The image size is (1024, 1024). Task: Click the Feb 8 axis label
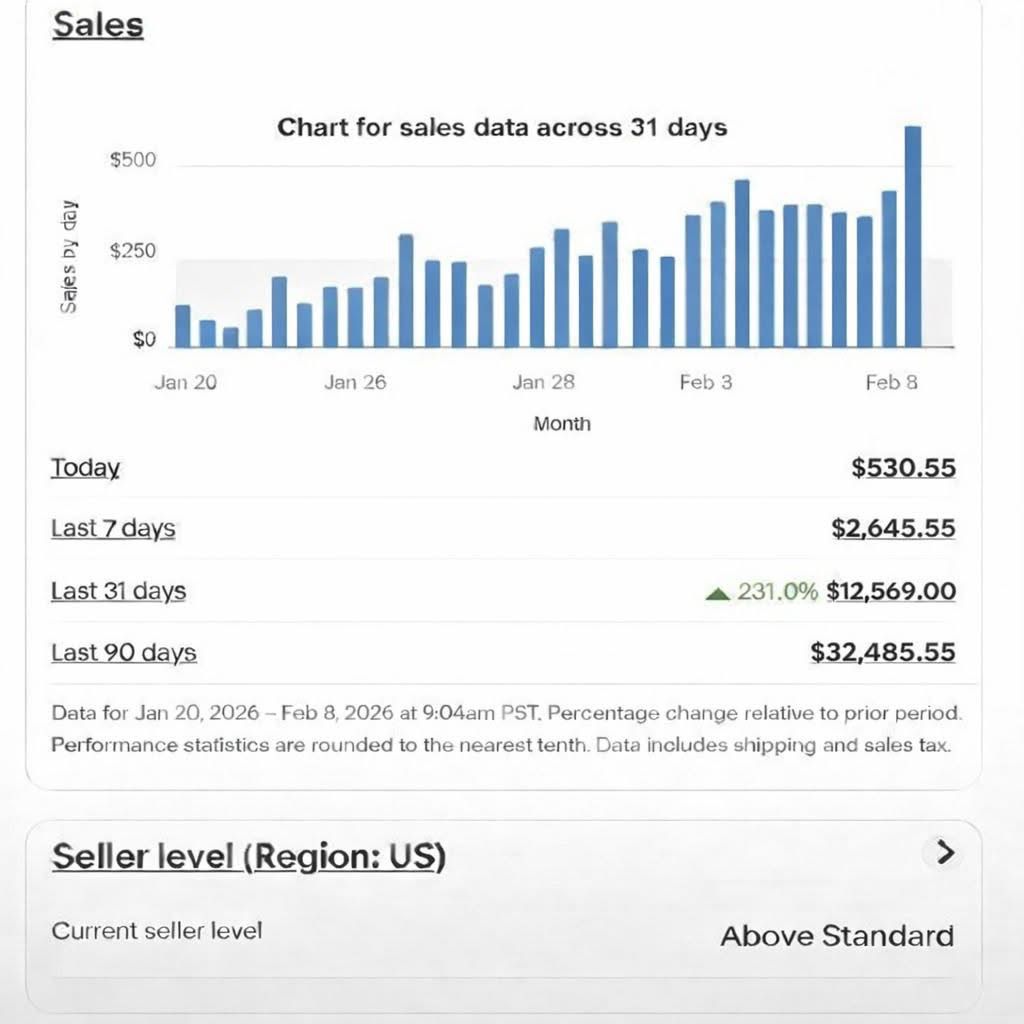891,383
